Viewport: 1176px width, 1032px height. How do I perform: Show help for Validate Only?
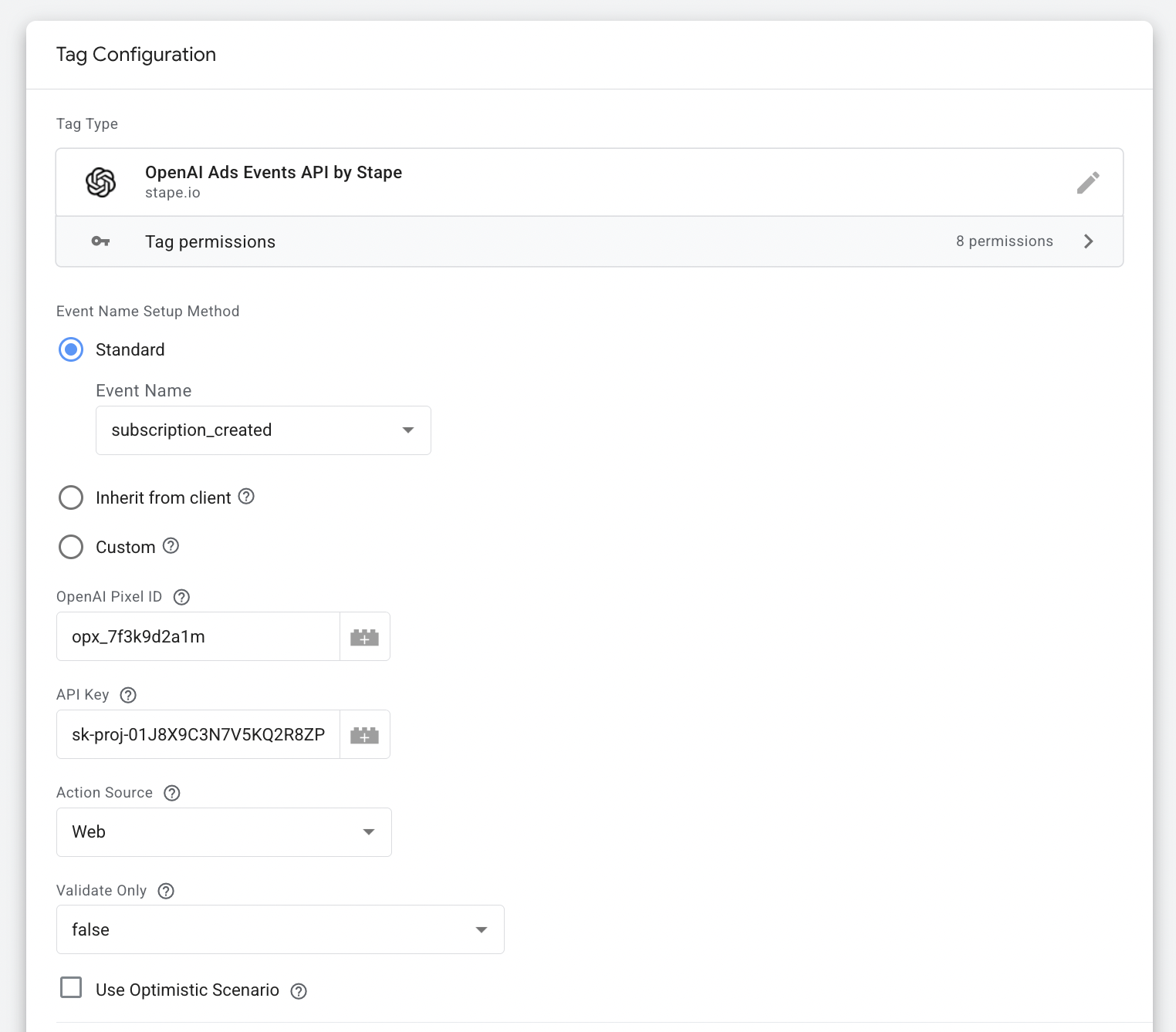coord(166,891)
